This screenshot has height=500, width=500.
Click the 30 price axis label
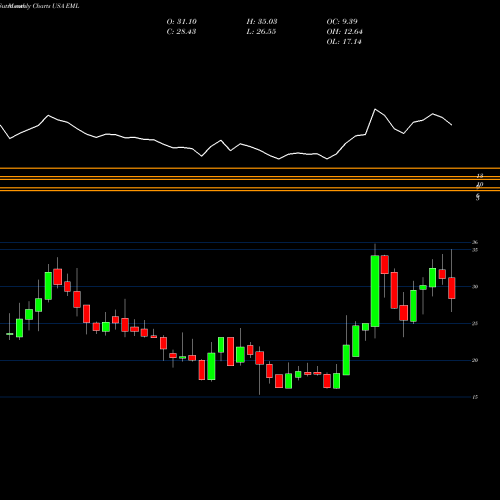coord(475,287)
